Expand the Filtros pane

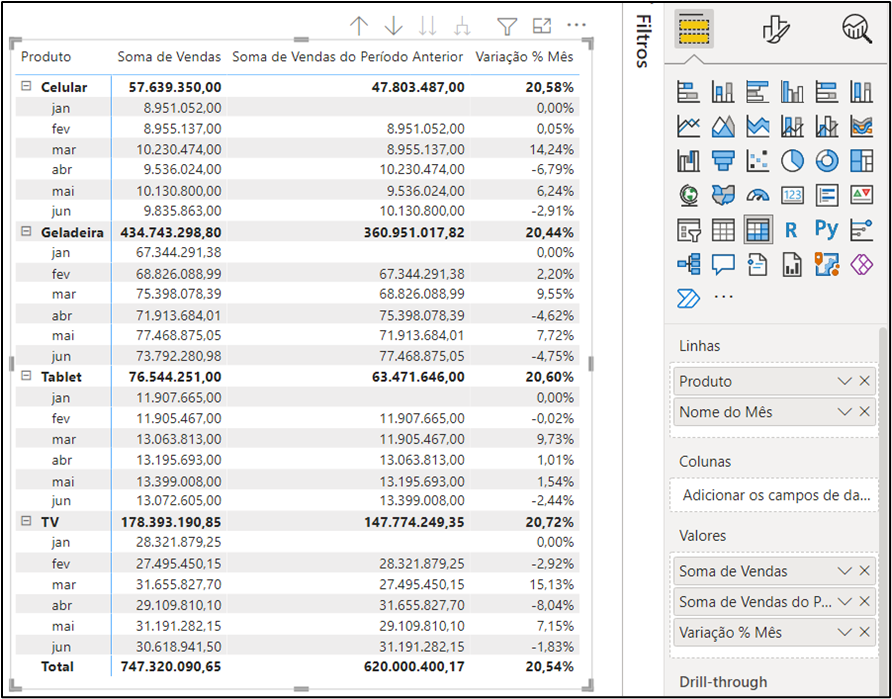(643, 41)
